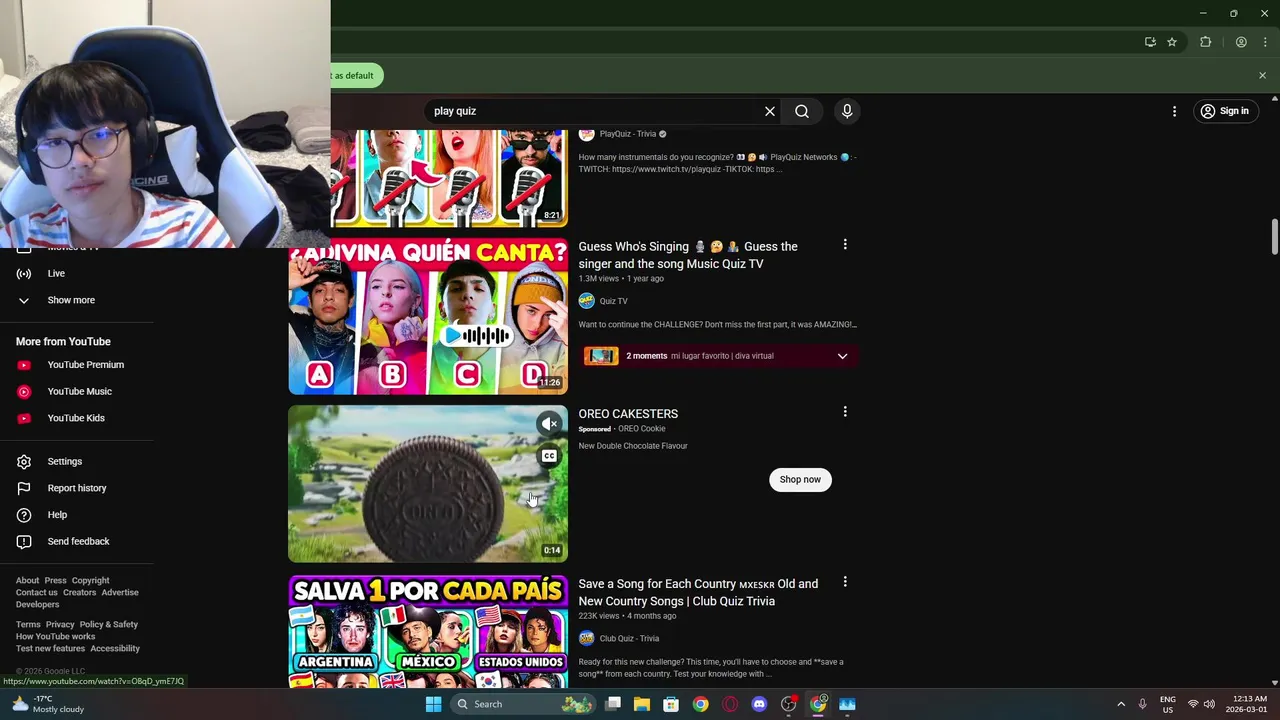This screenshot has width=1280, height=720.
Task: Open the Chrome three-dot menu
Action: 1265,42
